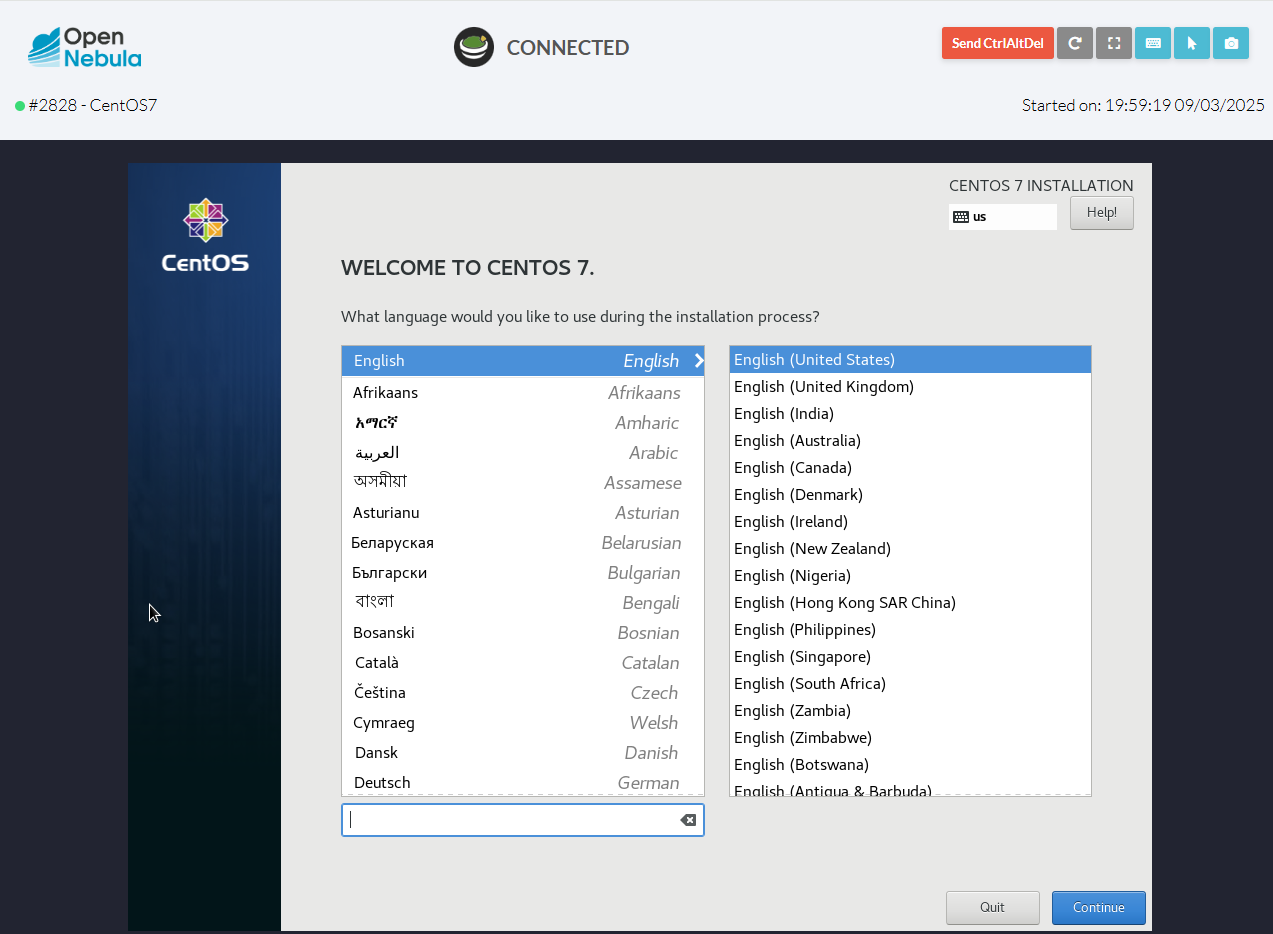Select Čeština in the language list
The height and width of the screenshot is (934, 1273).
(523, 693)
